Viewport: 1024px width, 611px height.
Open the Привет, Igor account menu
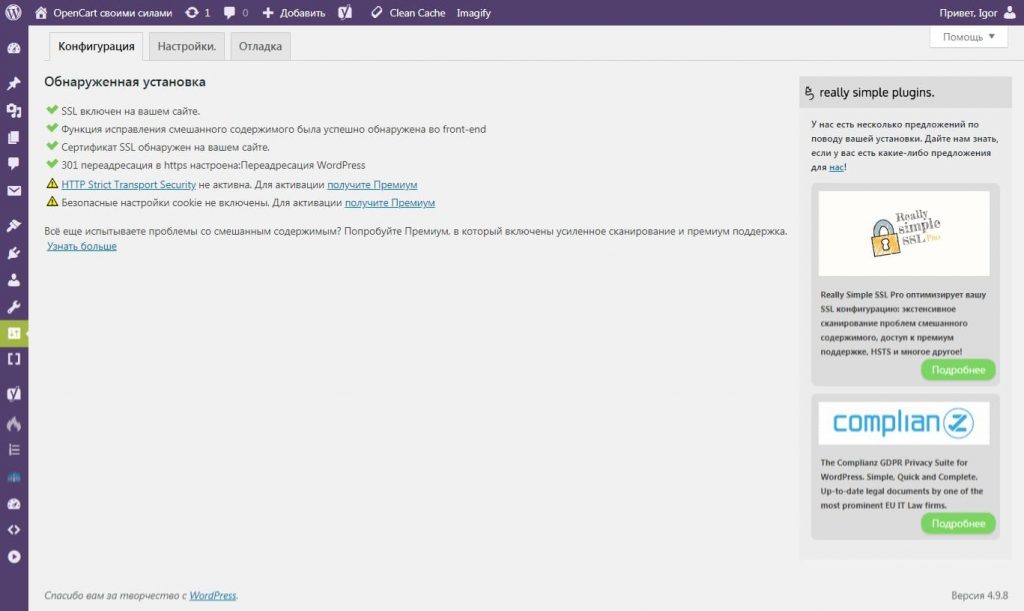[977, 12]
